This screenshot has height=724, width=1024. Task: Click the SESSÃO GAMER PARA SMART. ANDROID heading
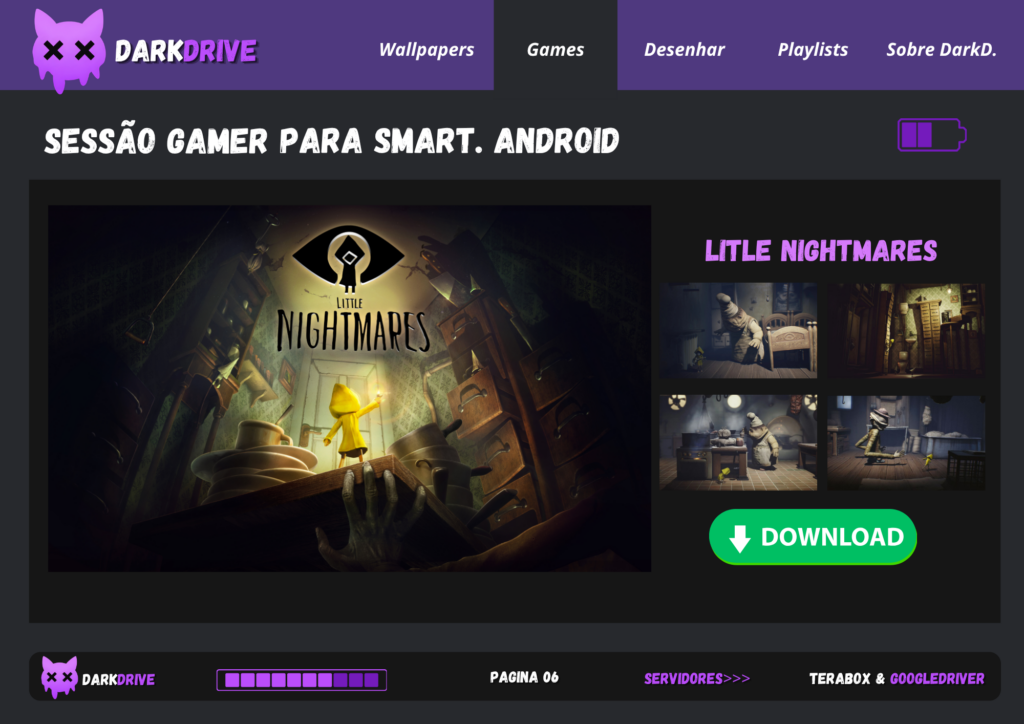point(332,140)
